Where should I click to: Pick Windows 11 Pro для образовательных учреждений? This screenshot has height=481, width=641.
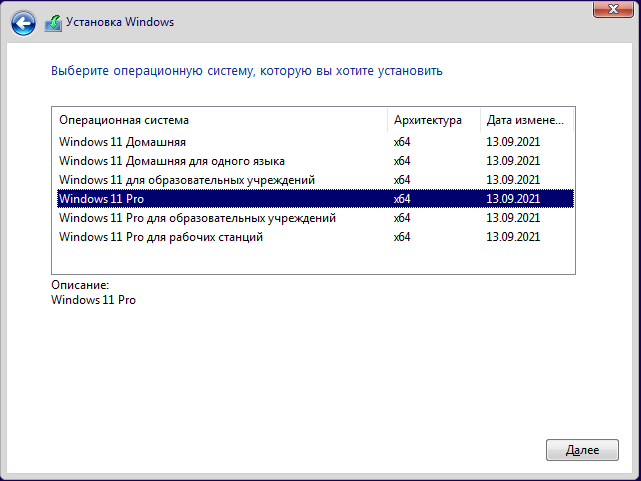197,218
